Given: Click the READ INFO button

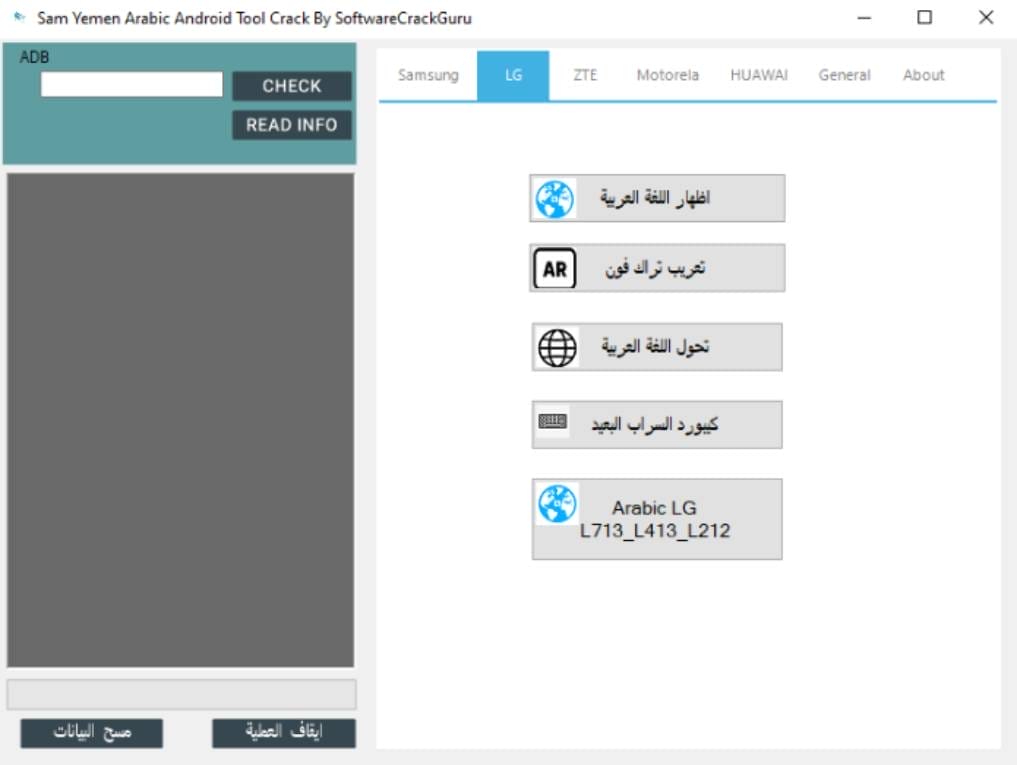Looking at the screenshot, I should click(291, 125).
